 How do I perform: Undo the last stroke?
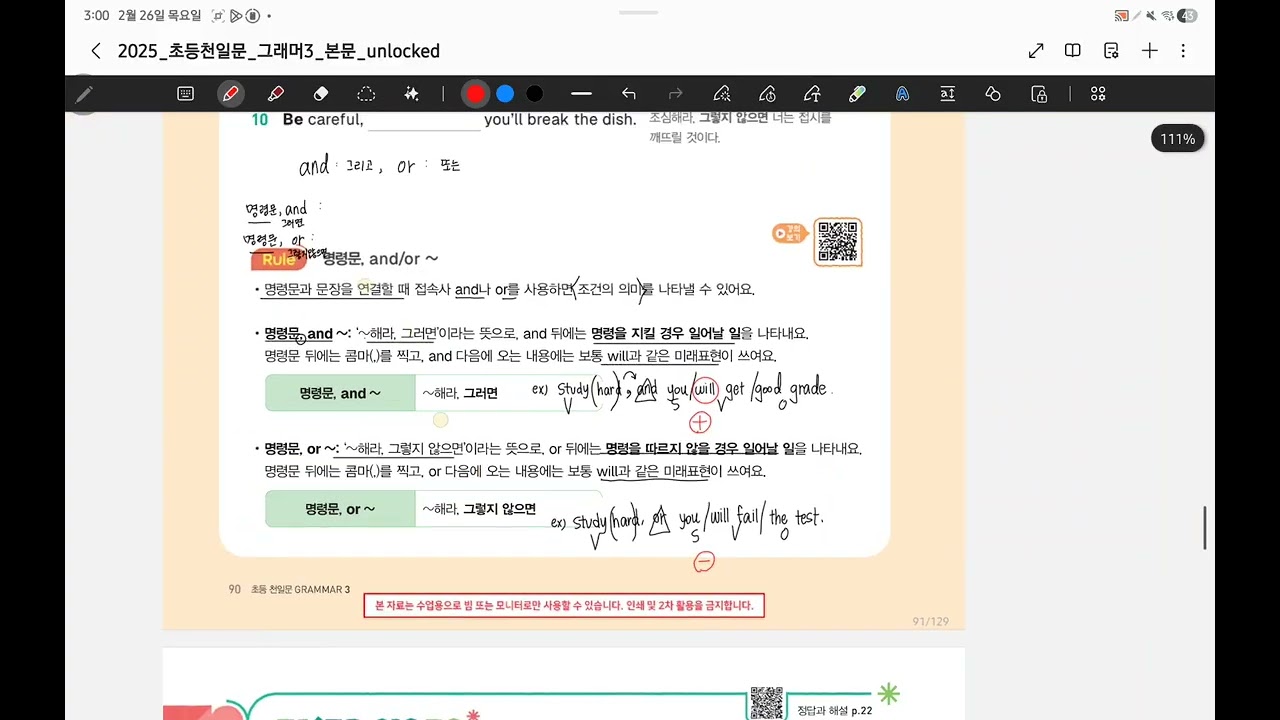pyautogui.click(x=628, y=93)
